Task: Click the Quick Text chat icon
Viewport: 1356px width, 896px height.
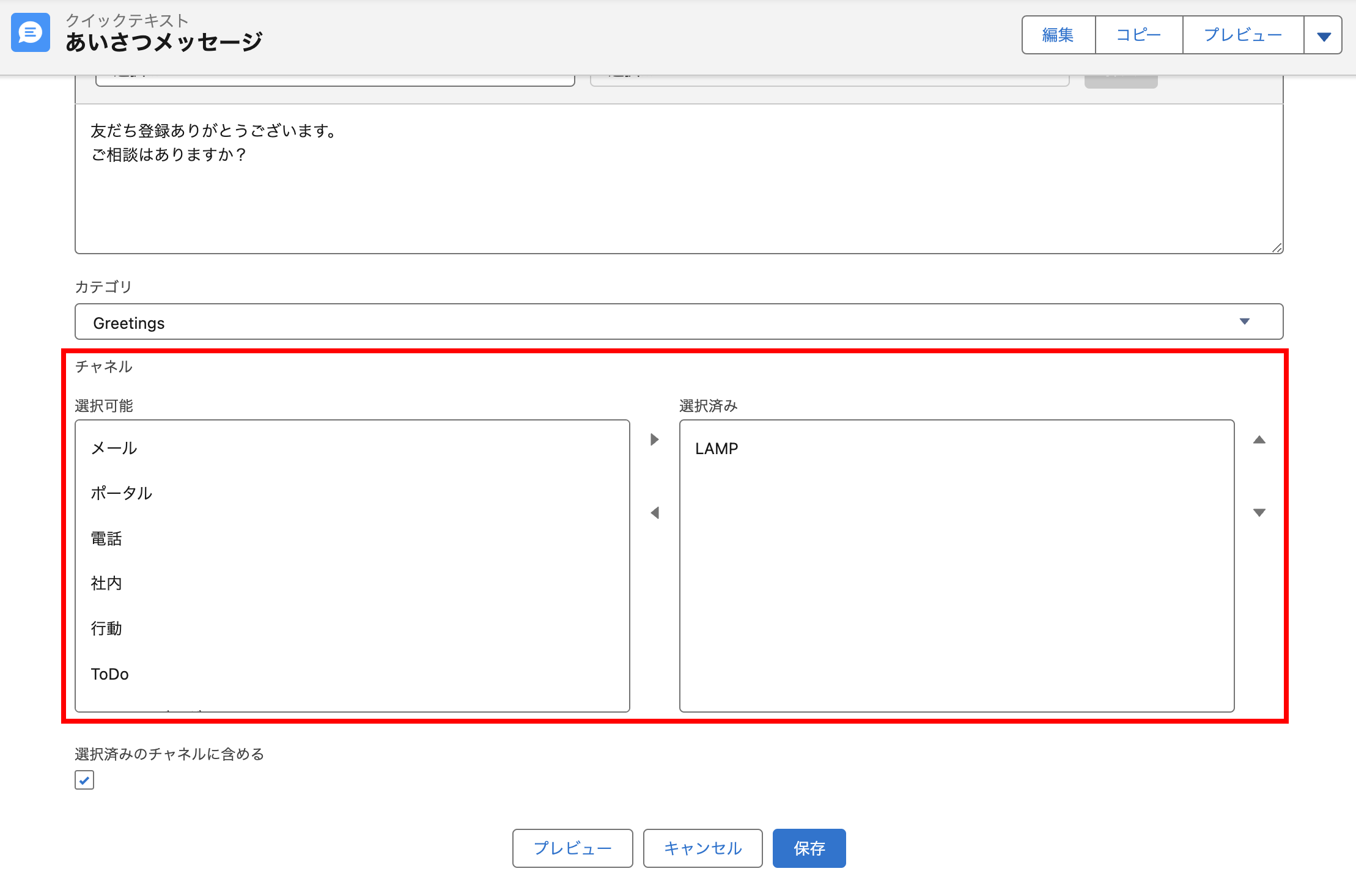Action: (x=31, y=33)
